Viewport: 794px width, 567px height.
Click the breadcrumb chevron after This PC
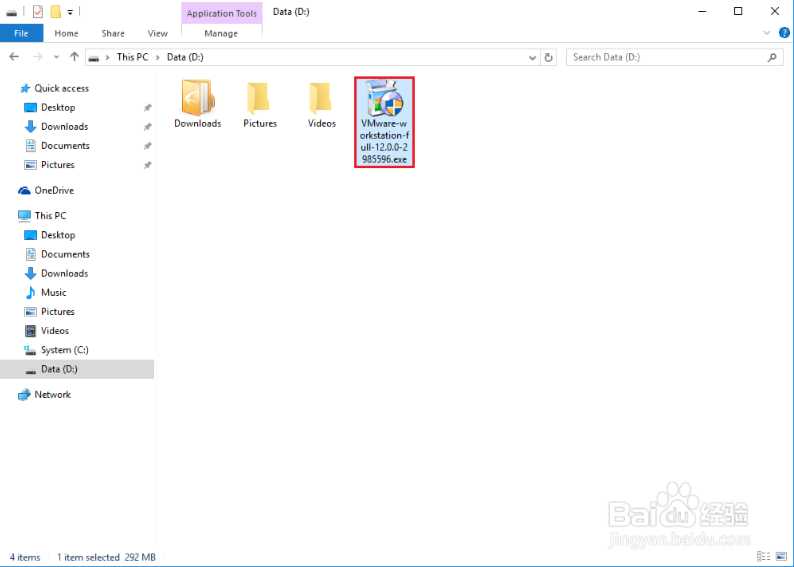pyautogui.click(x=157, y=57)
